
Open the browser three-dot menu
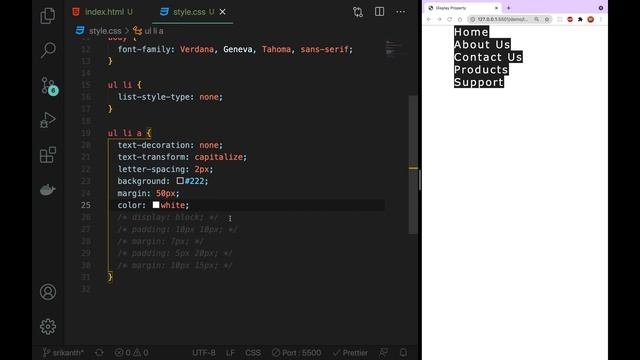pos(601,19)
